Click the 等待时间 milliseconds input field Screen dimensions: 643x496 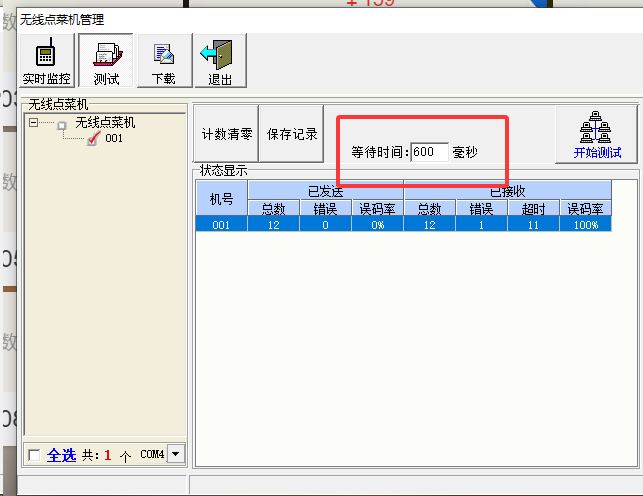430,153
